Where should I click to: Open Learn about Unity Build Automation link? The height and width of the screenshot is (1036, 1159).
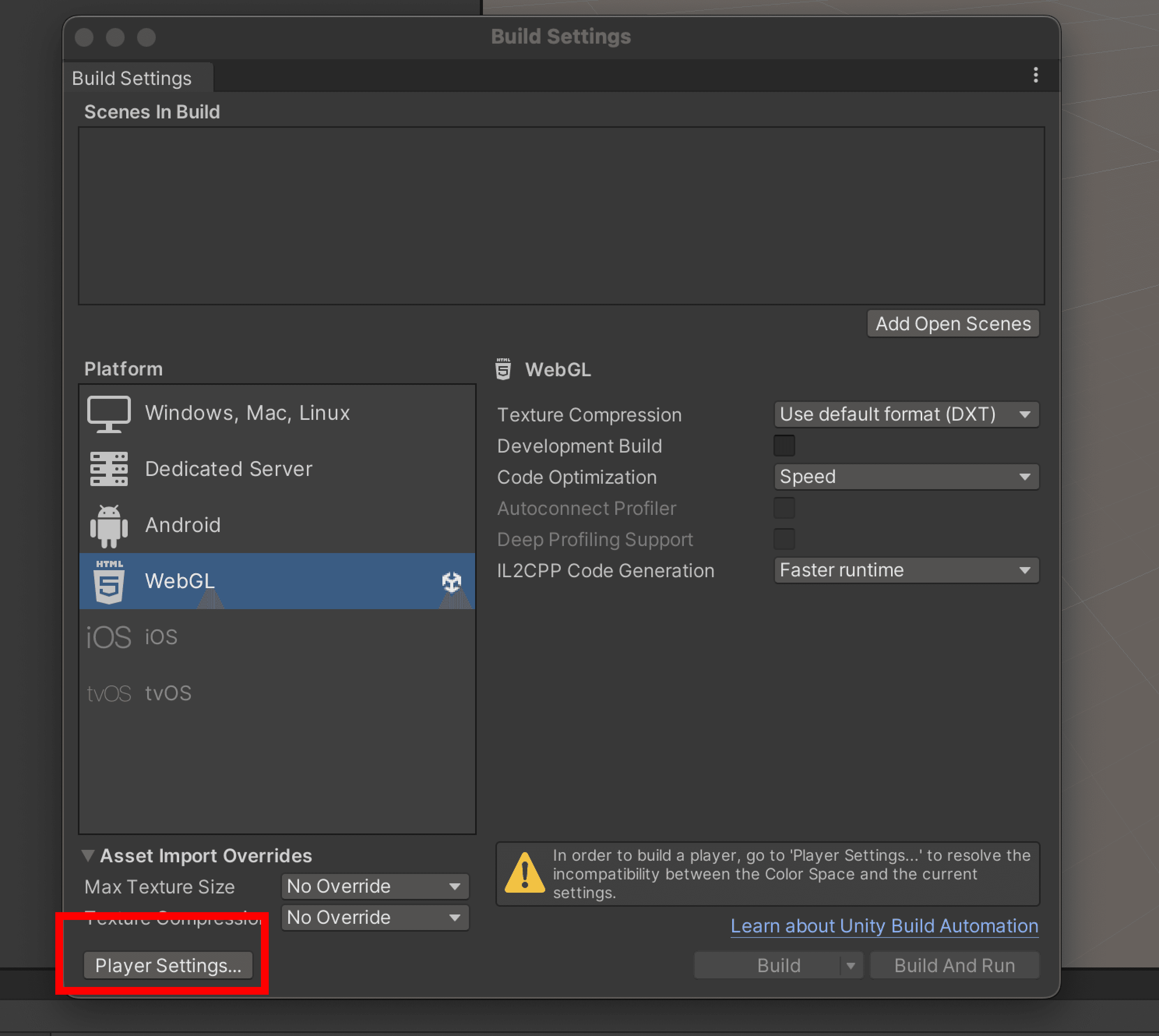click(884, 926)
